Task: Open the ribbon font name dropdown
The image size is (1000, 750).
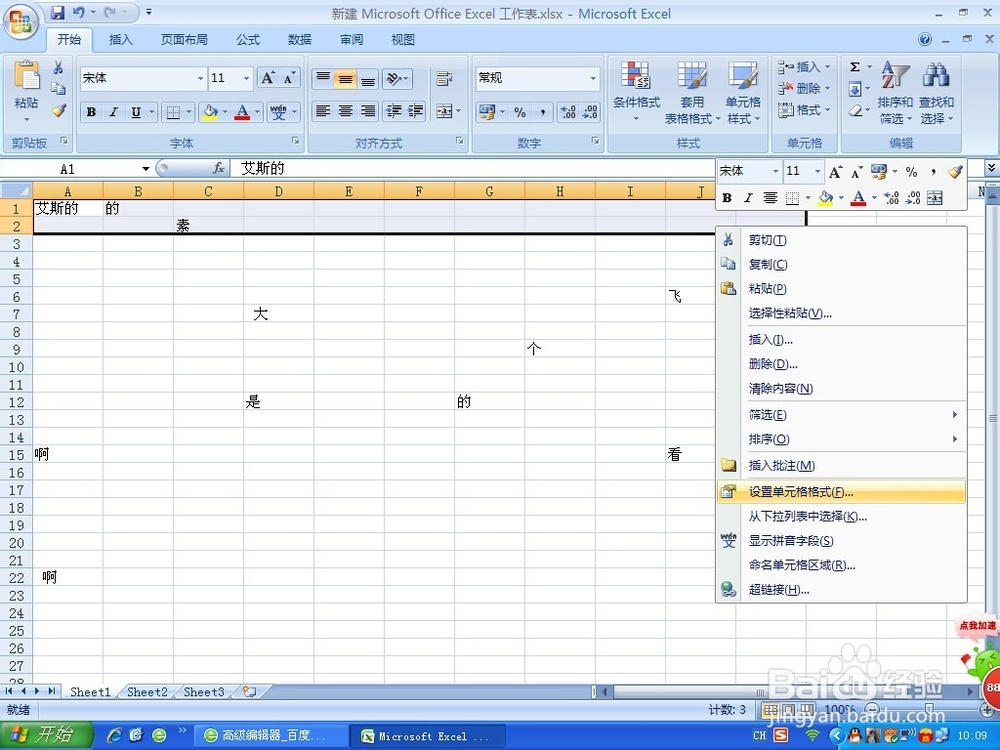Action: click(200, 78)
